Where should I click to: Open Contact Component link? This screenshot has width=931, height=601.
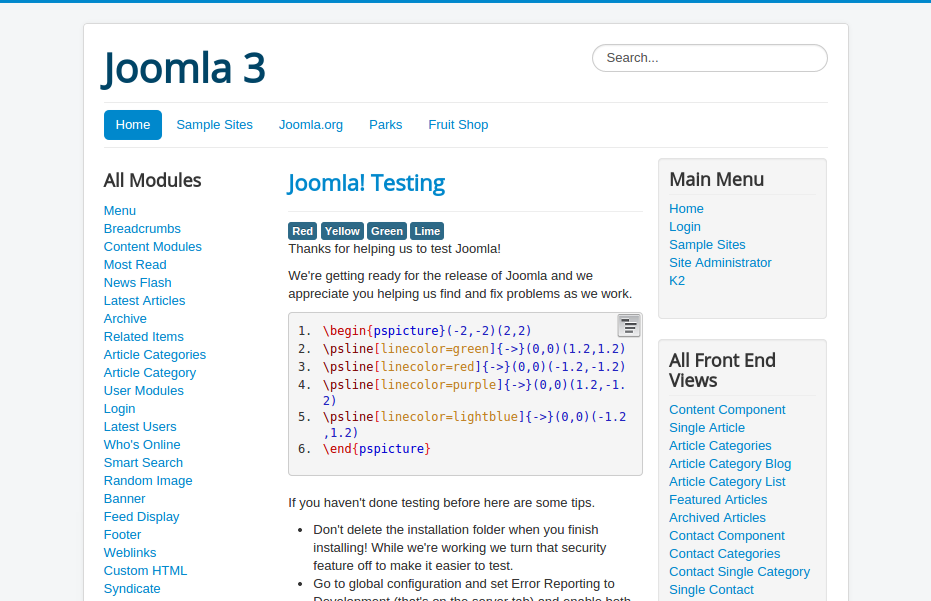(x=727, y=536)
